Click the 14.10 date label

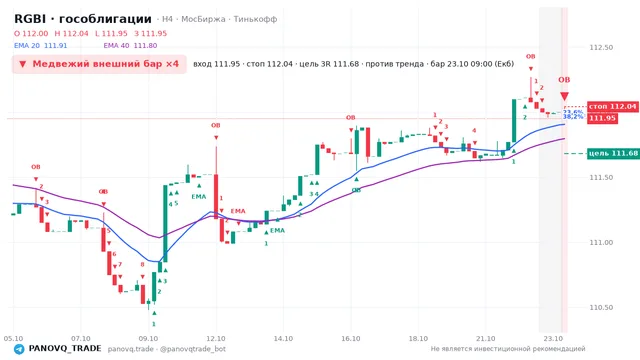[x=283, y=339]
